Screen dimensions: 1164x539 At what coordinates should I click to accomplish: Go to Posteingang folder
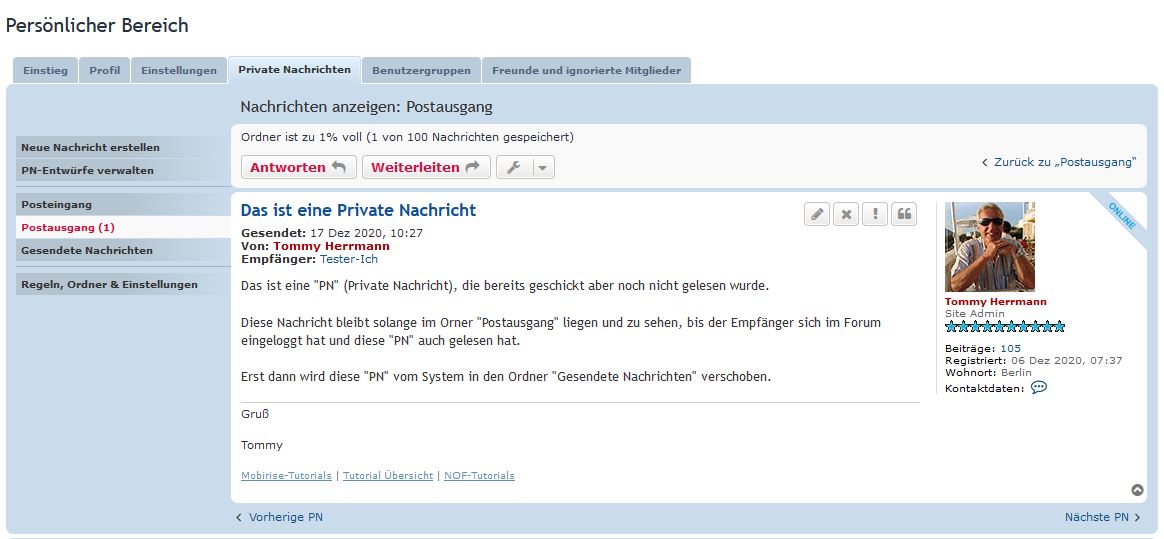point(123,204)
